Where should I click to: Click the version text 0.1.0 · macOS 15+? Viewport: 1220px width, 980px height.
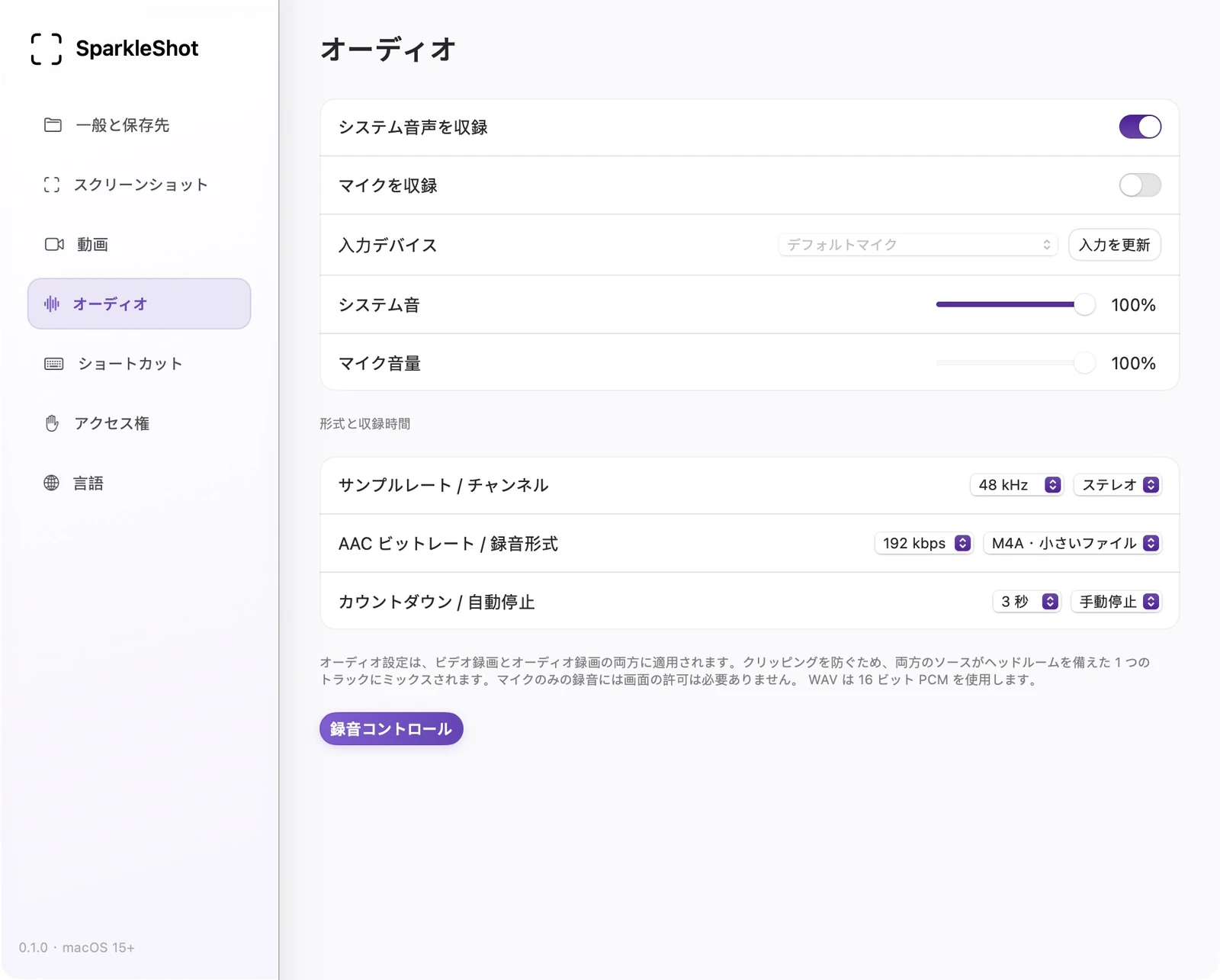77,947
